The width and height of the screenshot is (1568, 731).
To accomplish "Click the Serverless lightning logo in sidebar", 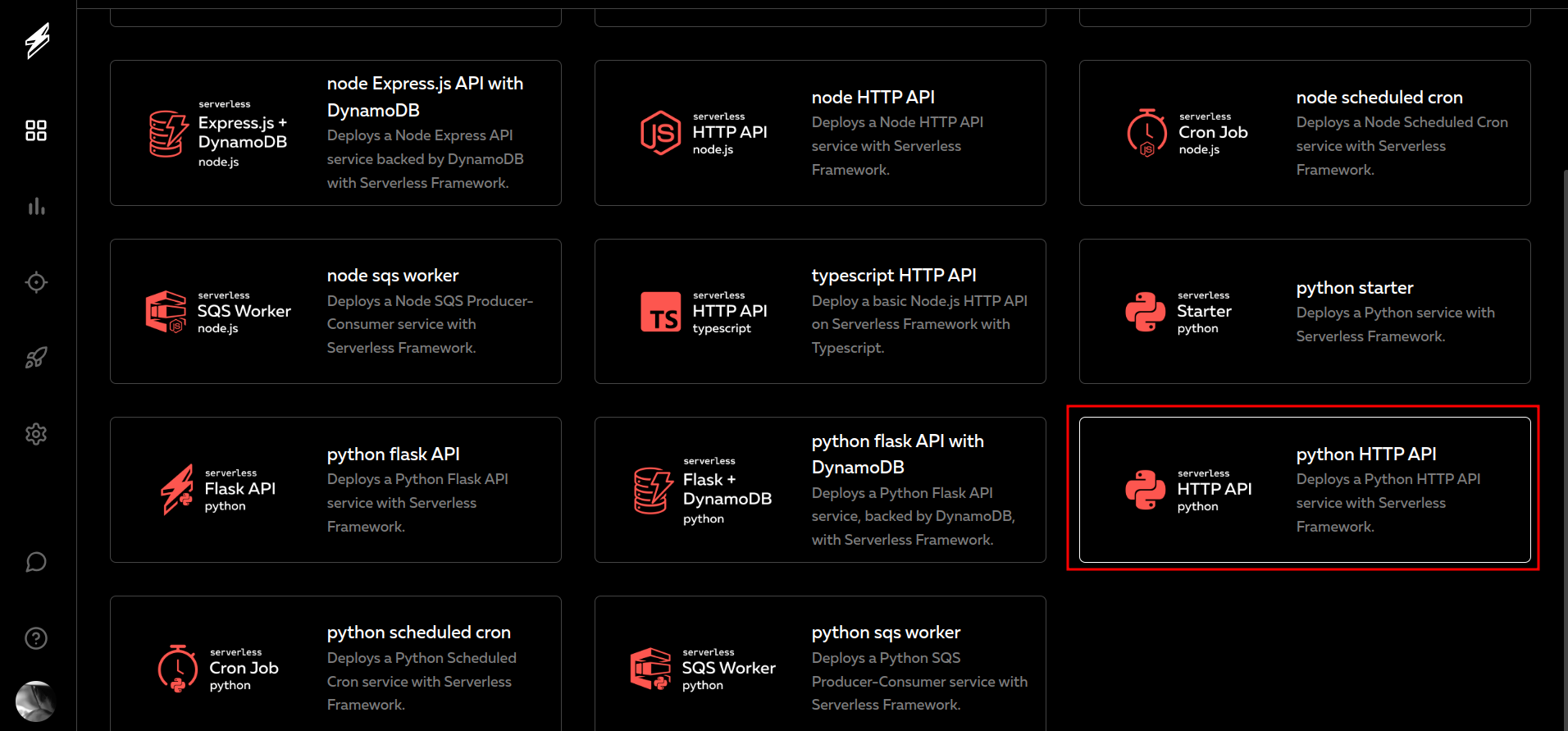I will (37, 40).
